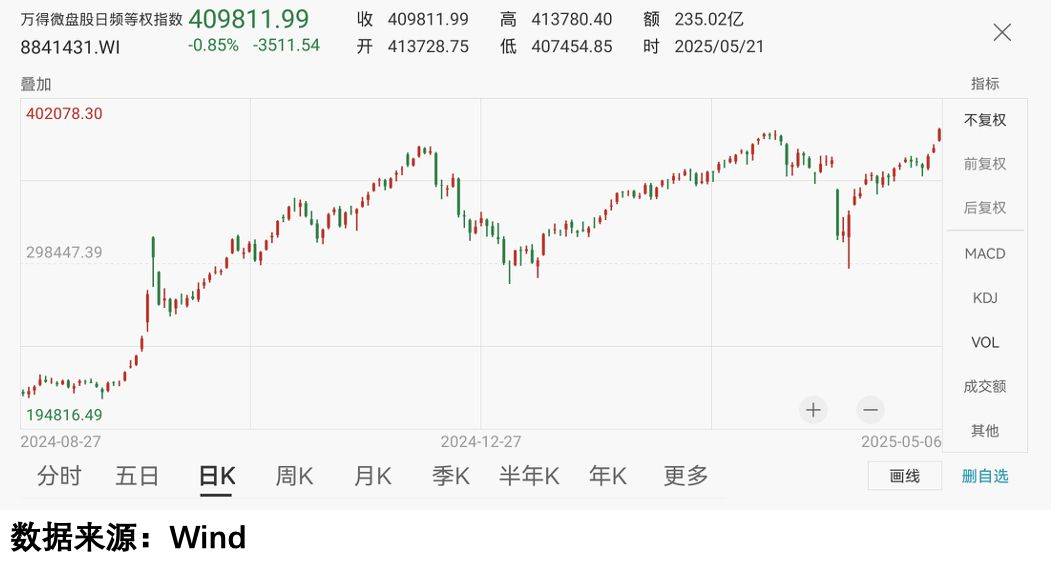
Task: Expand 其他 indicators list
Action: click(x=985, y=431)
